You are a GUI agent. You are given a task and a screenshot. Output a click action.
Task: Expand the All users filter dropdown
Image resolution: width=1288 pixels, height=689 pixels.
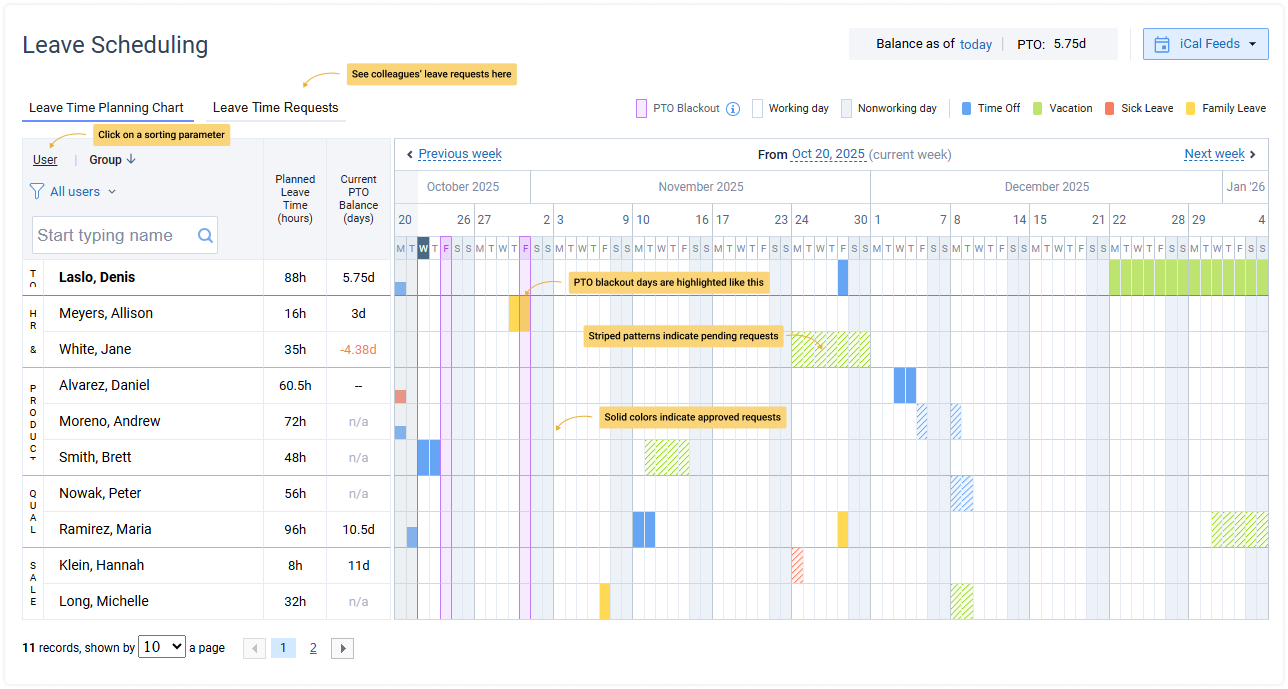[x=111, y=192]
